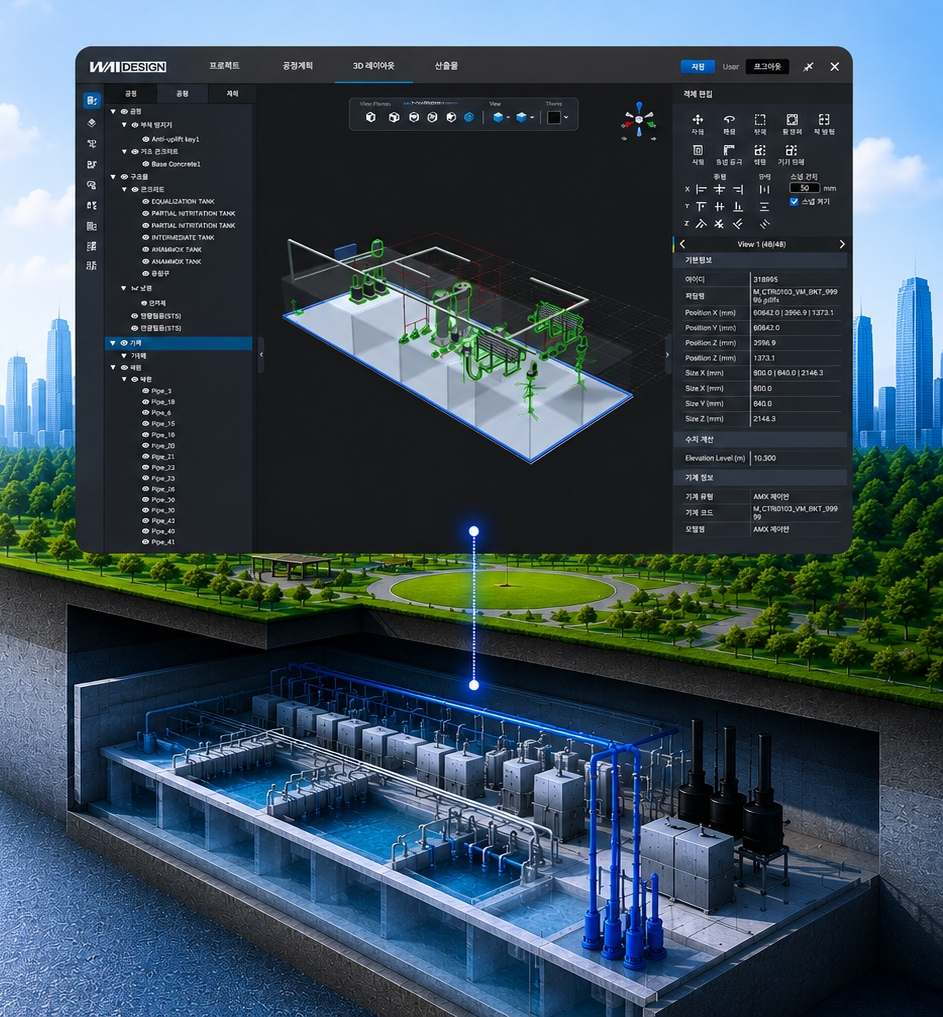Toggle the snap enable checkbox
This screenshot has height=1017, width=943.
click(794, 202)
